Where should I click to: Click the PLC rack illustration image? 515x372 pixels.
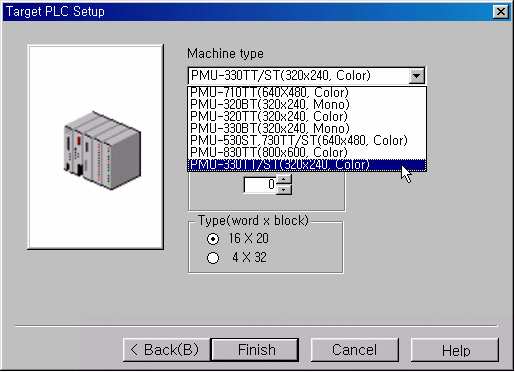pos(102,150)
